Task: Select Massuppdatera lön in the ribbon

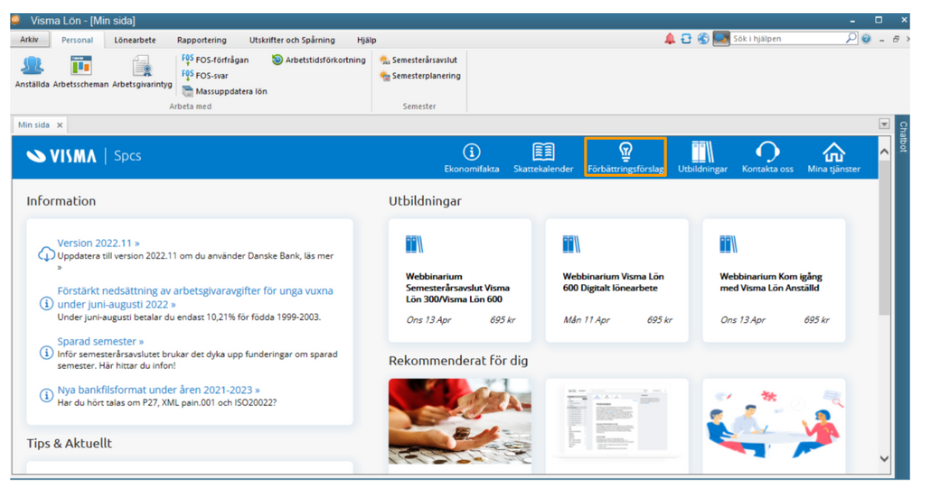Action: coord(224,91)
